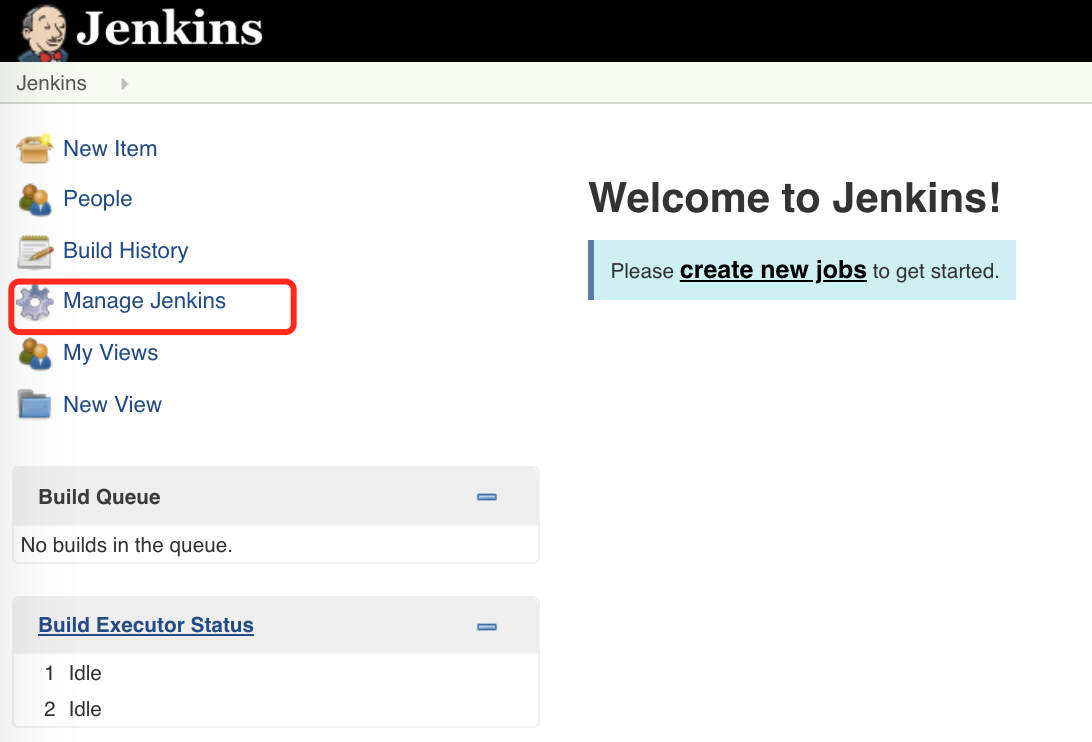Click the Manage Jenkins gear icon
Image resolution: width=1092 pixels, height=742 pixels.
point(35,303)
